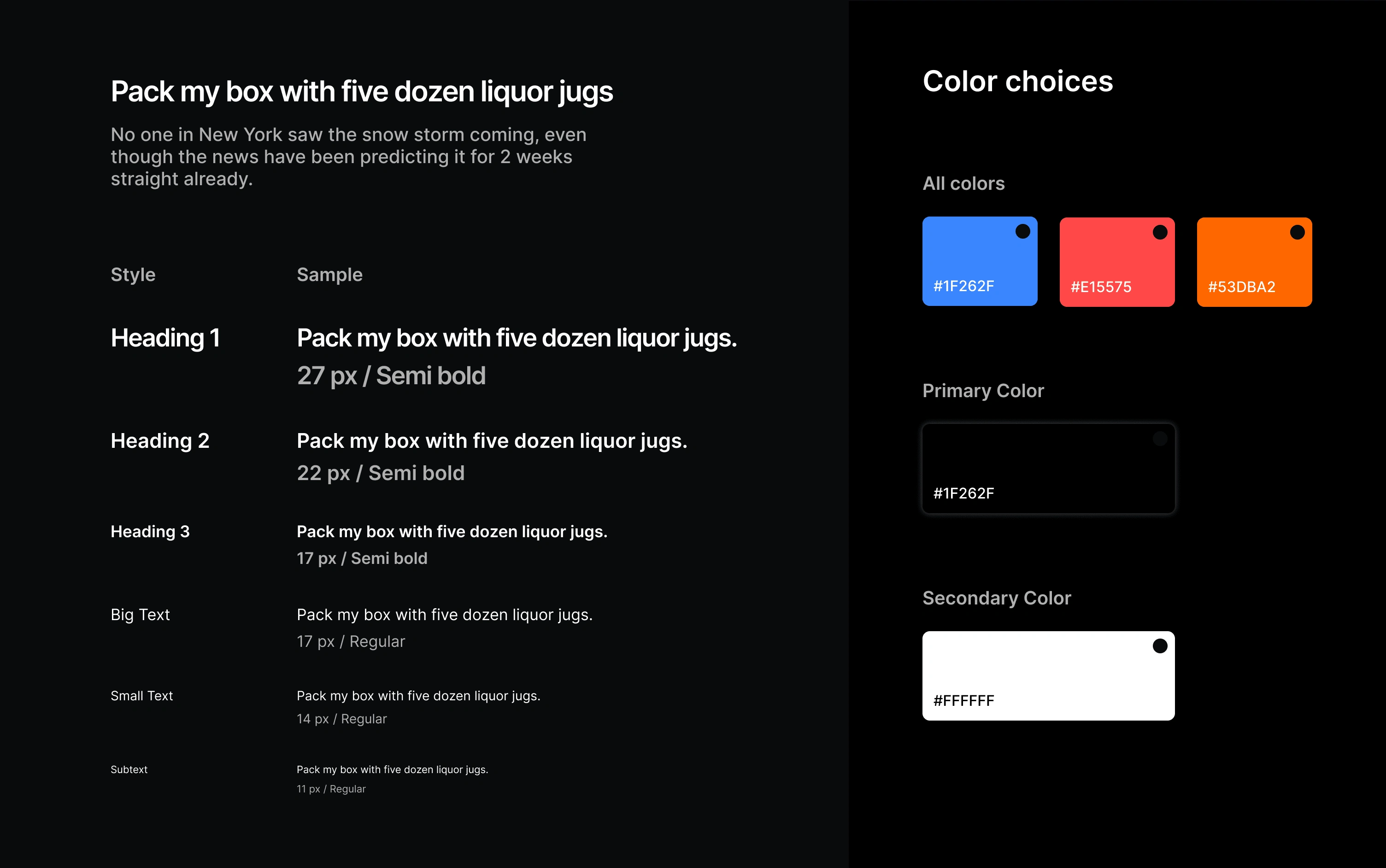Click the 'Heading 1' style label
Image resolution: width=1386 pixels, height=868 pixels.
click(x=165, y=338)
